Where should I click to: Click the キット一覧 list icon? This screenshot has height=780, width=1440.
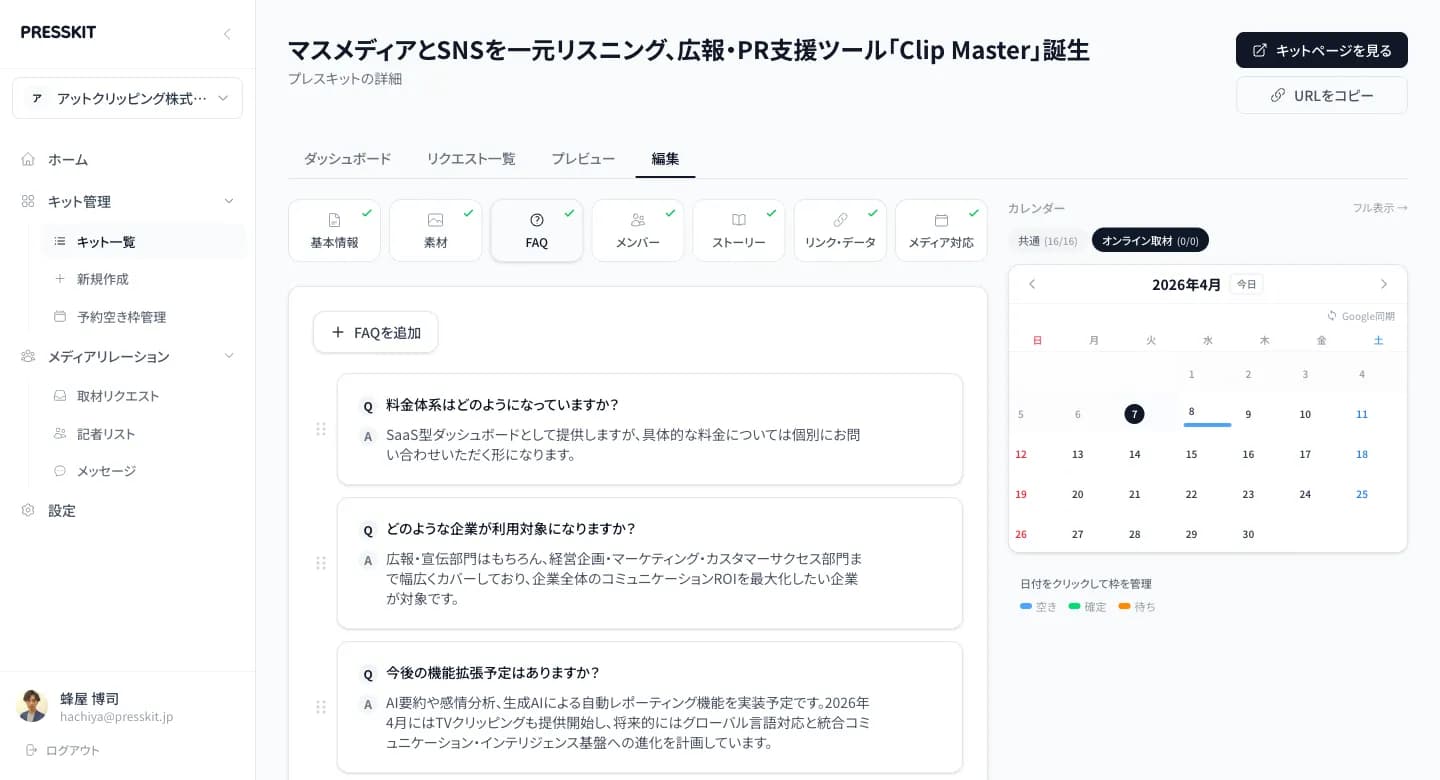pyautogui.click(x=60, y=241)
